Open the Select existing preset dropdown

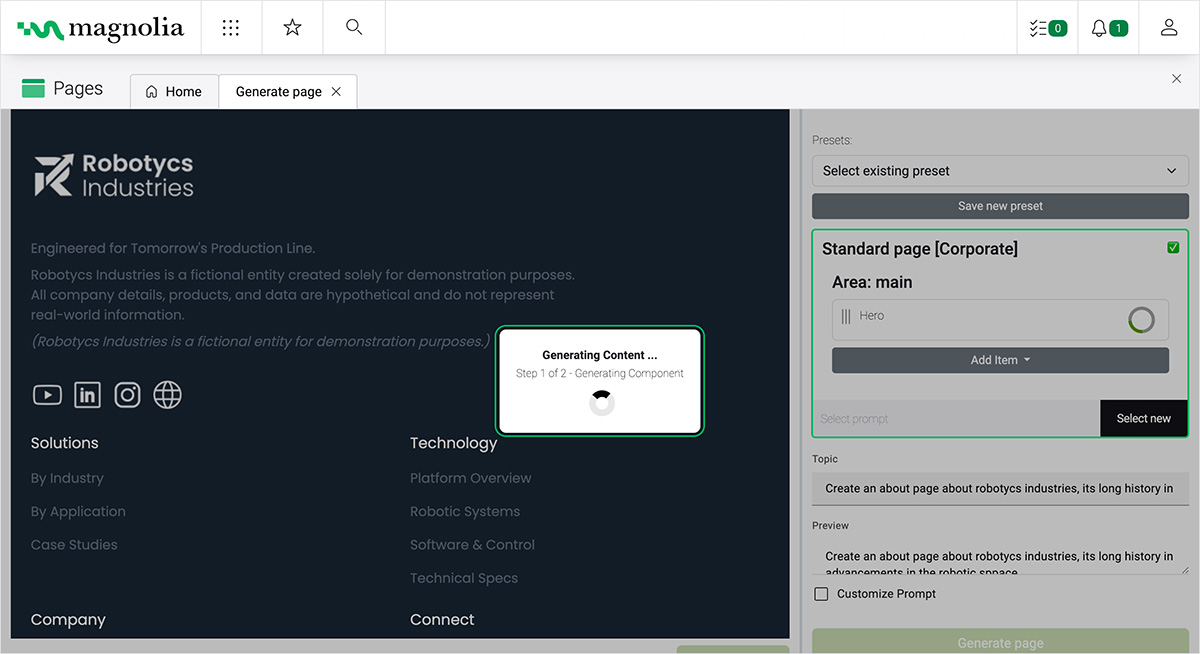[x=1000, y=170]
